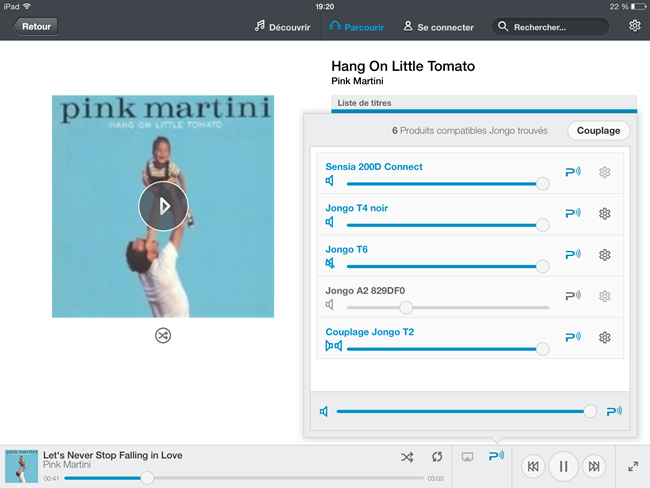Click the Rechercher search field
The image size is (650, 488).
(551, 27)
